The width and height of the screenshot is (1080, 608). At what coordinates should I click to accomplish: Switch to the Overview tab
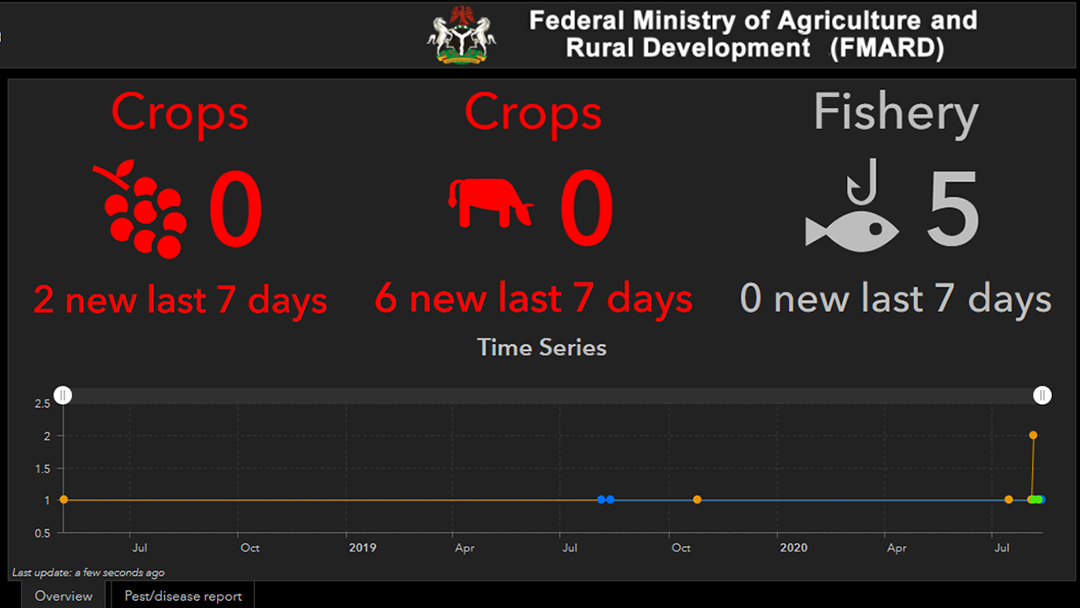63,596
